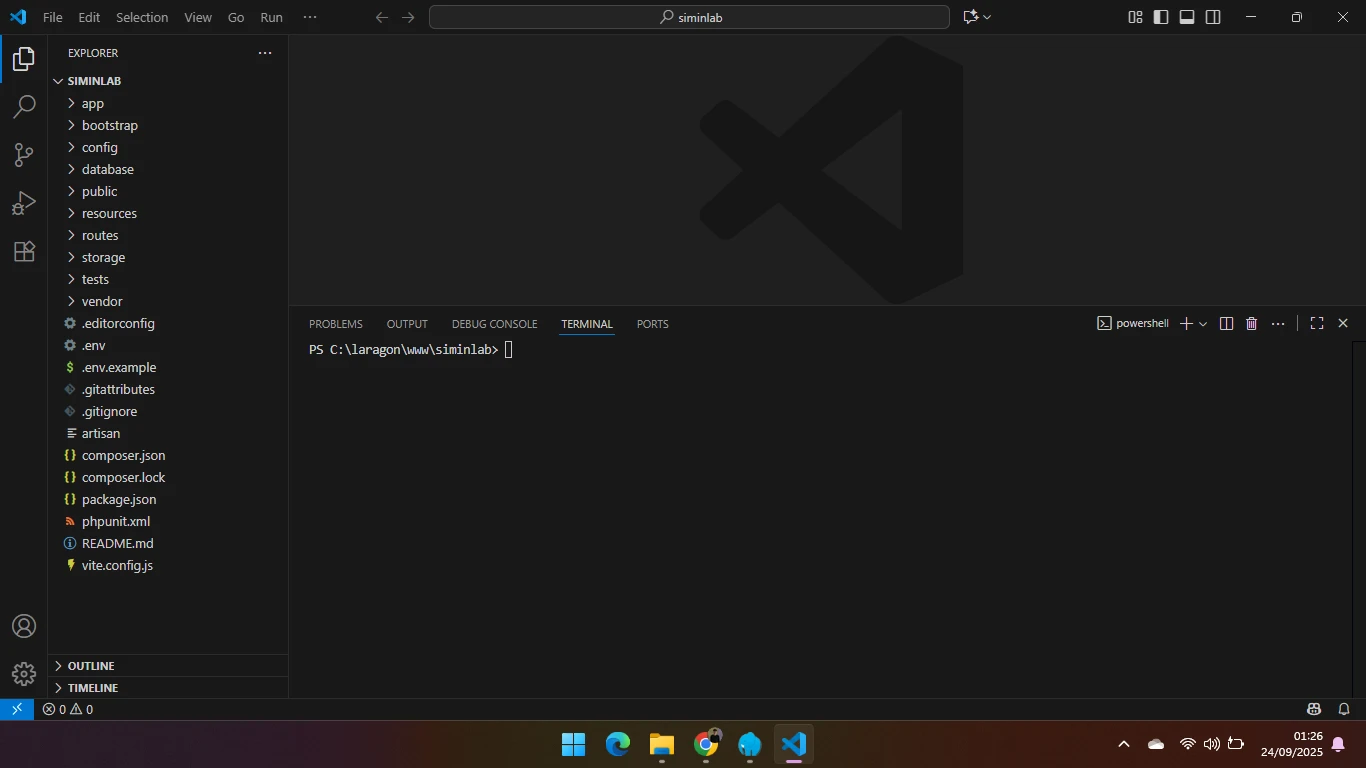Split the terminal panel

click(x=1226, y=324)
